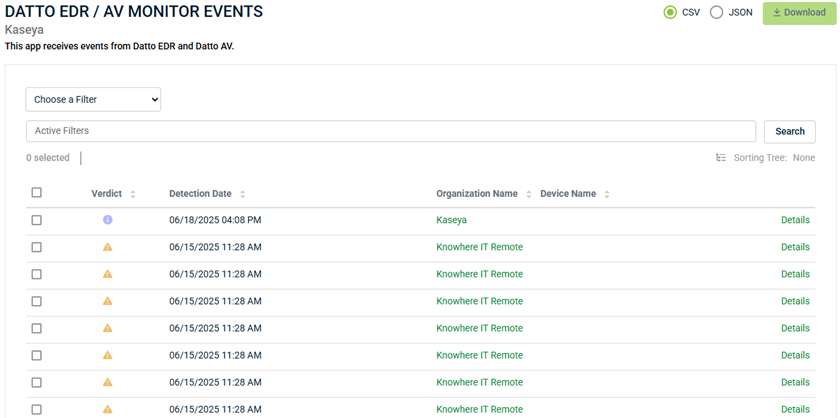The height and width of the screenshot is (418, 840).
Task: Select the JSON export format
Action: (x=716, y=12)
